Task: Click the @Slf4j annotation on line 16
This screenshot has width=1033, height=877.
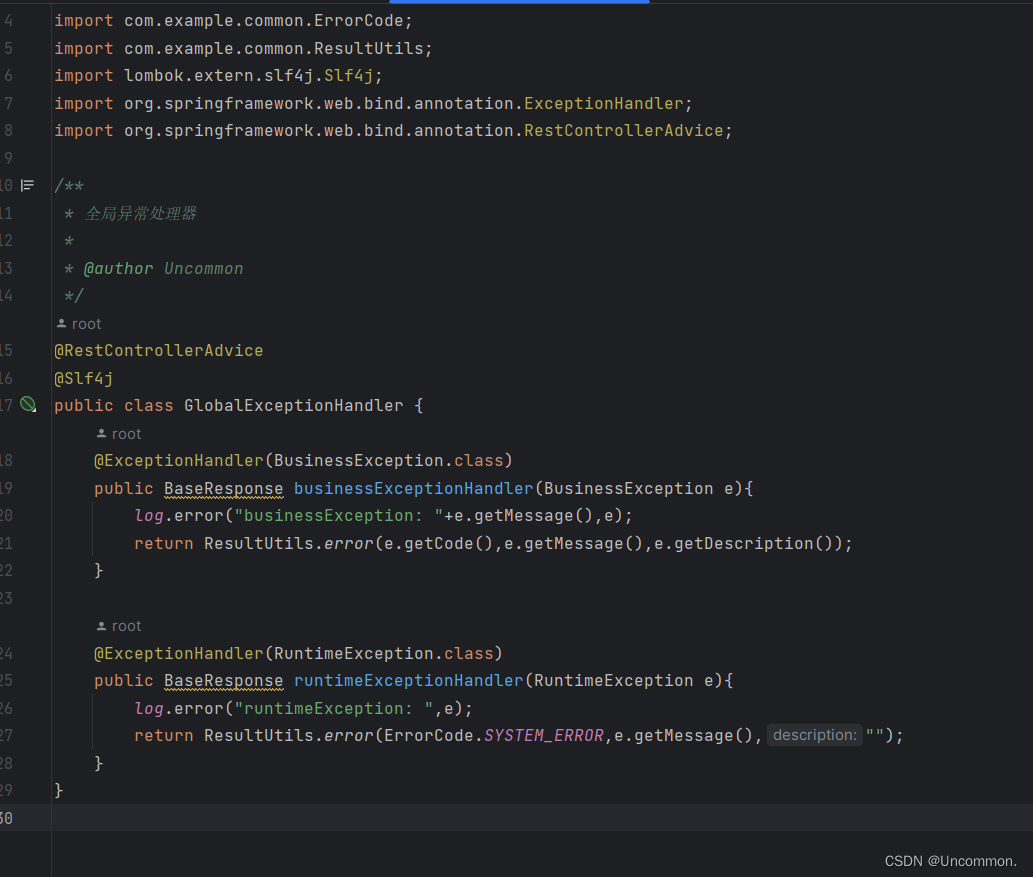Action: (x=84, y=378)
